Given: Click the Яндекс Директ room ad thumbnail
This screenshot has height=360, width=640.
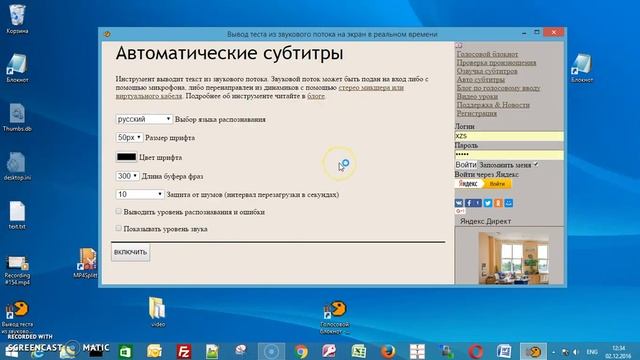Looking at the screenshot, I should pos(513,258).
